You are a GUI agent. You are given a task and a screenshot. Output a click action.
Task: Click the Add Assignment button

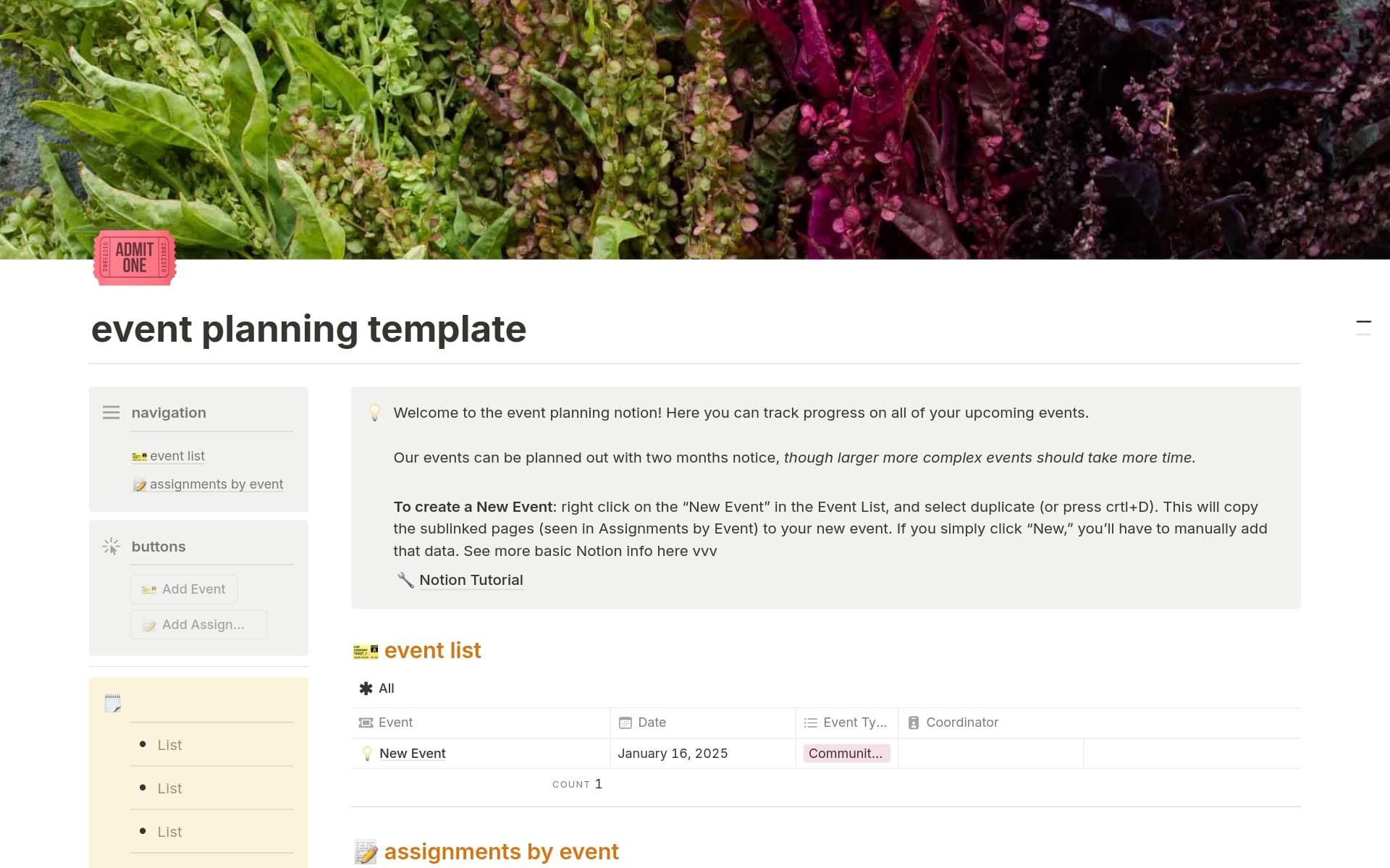click(198, 624)
